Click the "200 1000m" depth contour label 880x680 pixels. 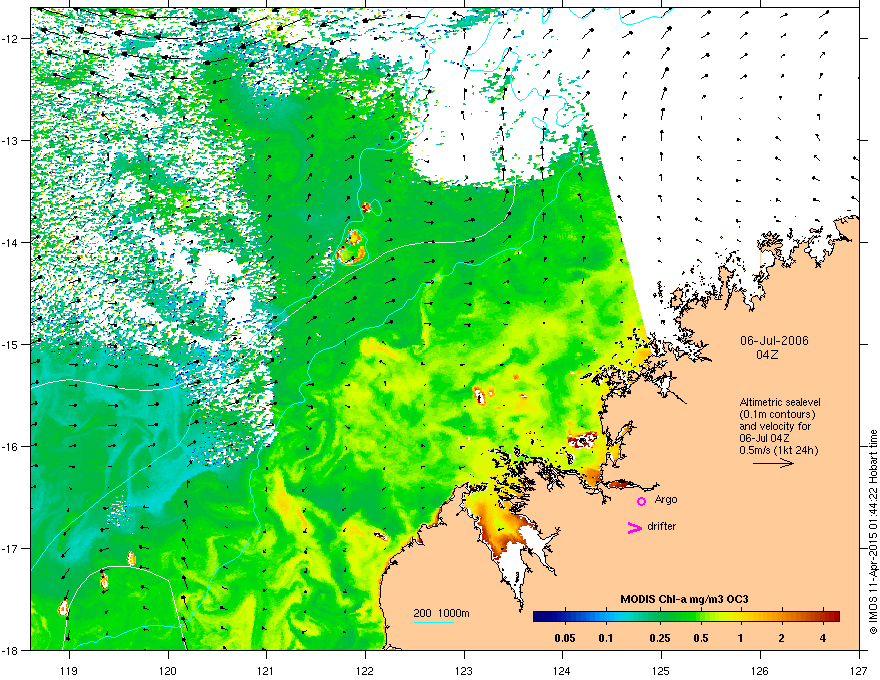click(x=442, y=613)
